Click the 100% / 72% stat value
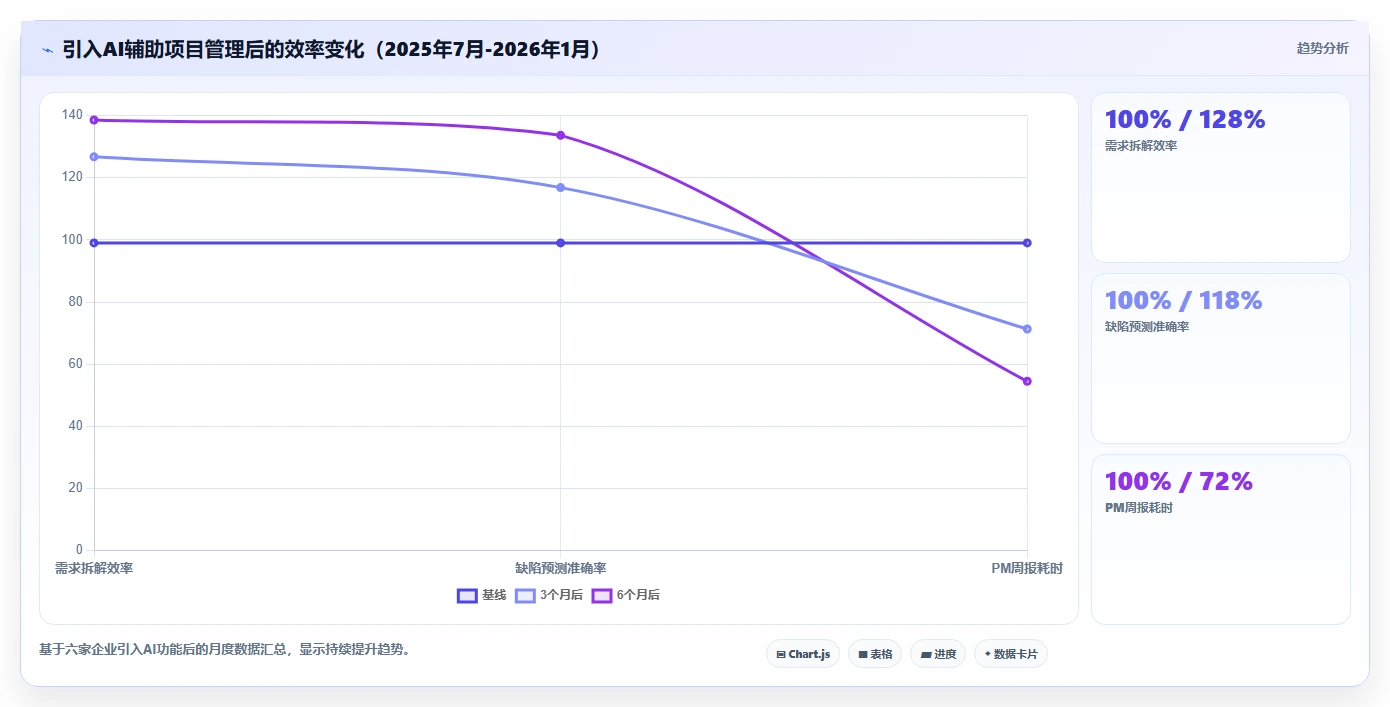Screen dimensions: 1390x707 [x=1179, y=482]
